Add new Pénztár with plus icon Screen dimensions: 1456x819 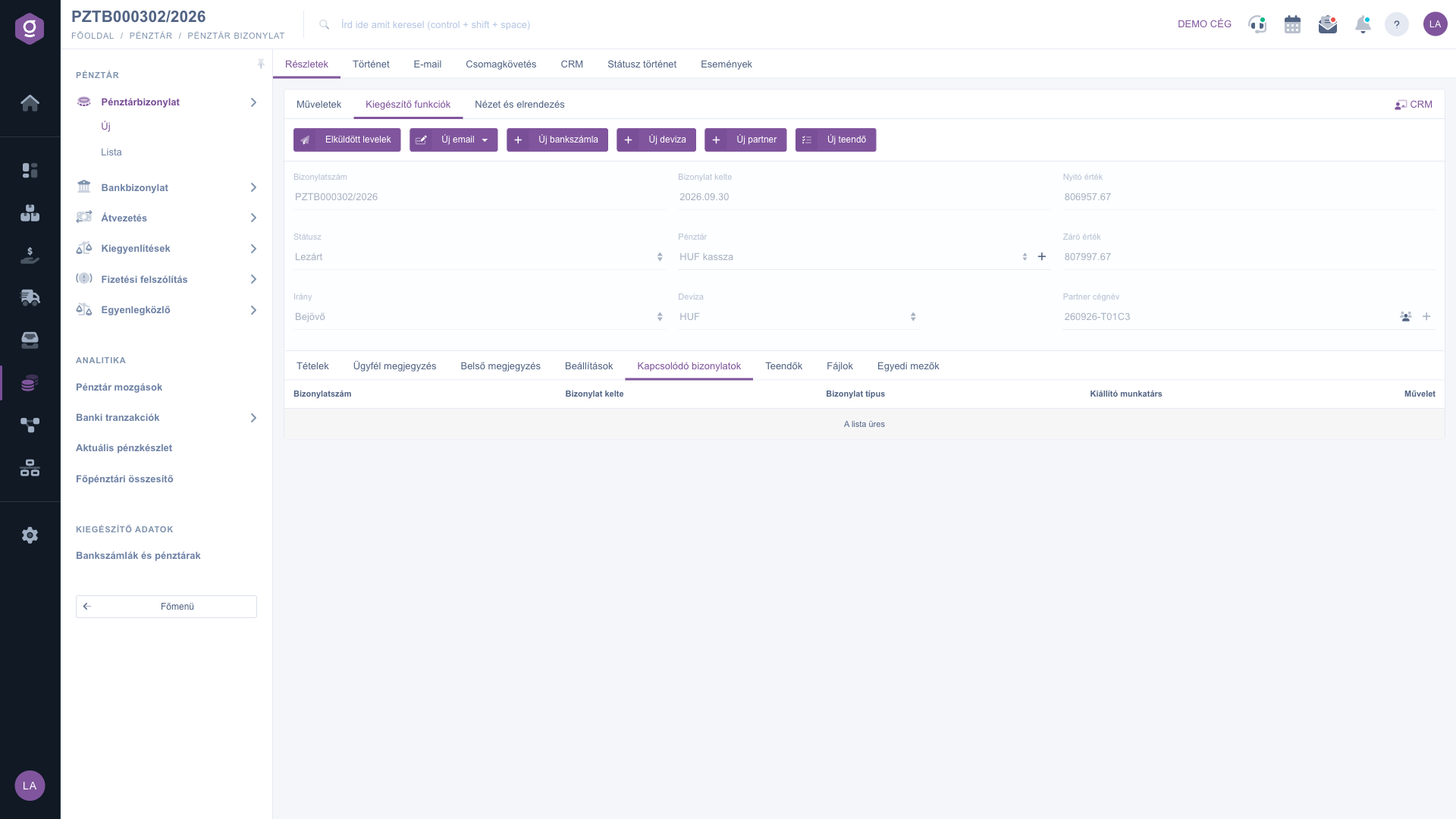click(x=1042, y=257)
